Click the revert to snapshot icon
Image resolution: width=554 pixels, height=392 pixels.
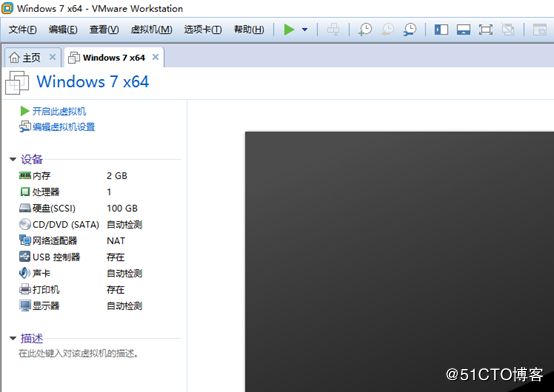pyautogui.click(x=388, y=30)
